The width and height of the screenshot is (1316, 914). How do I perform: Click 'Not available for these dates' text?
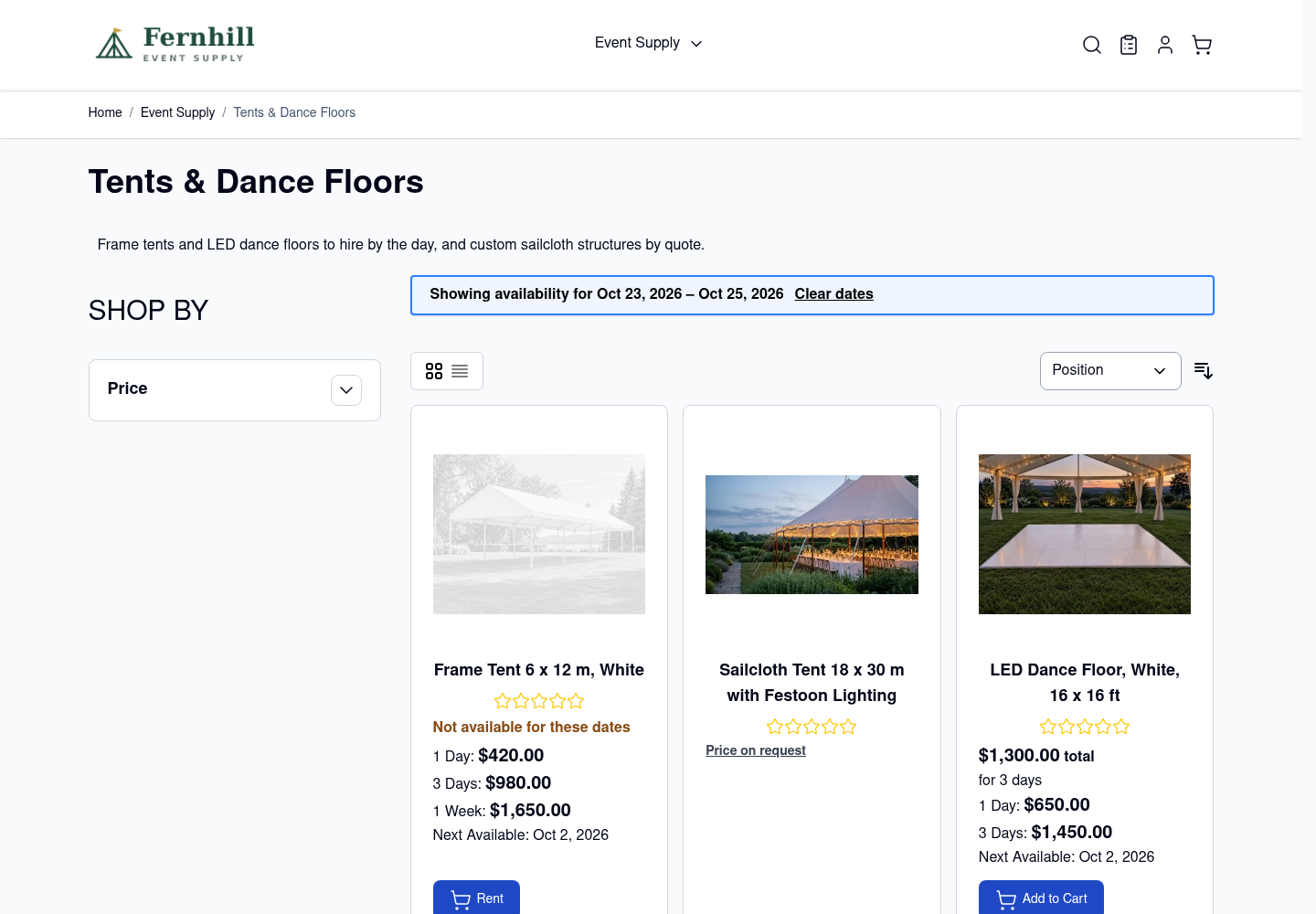[532, 728]
